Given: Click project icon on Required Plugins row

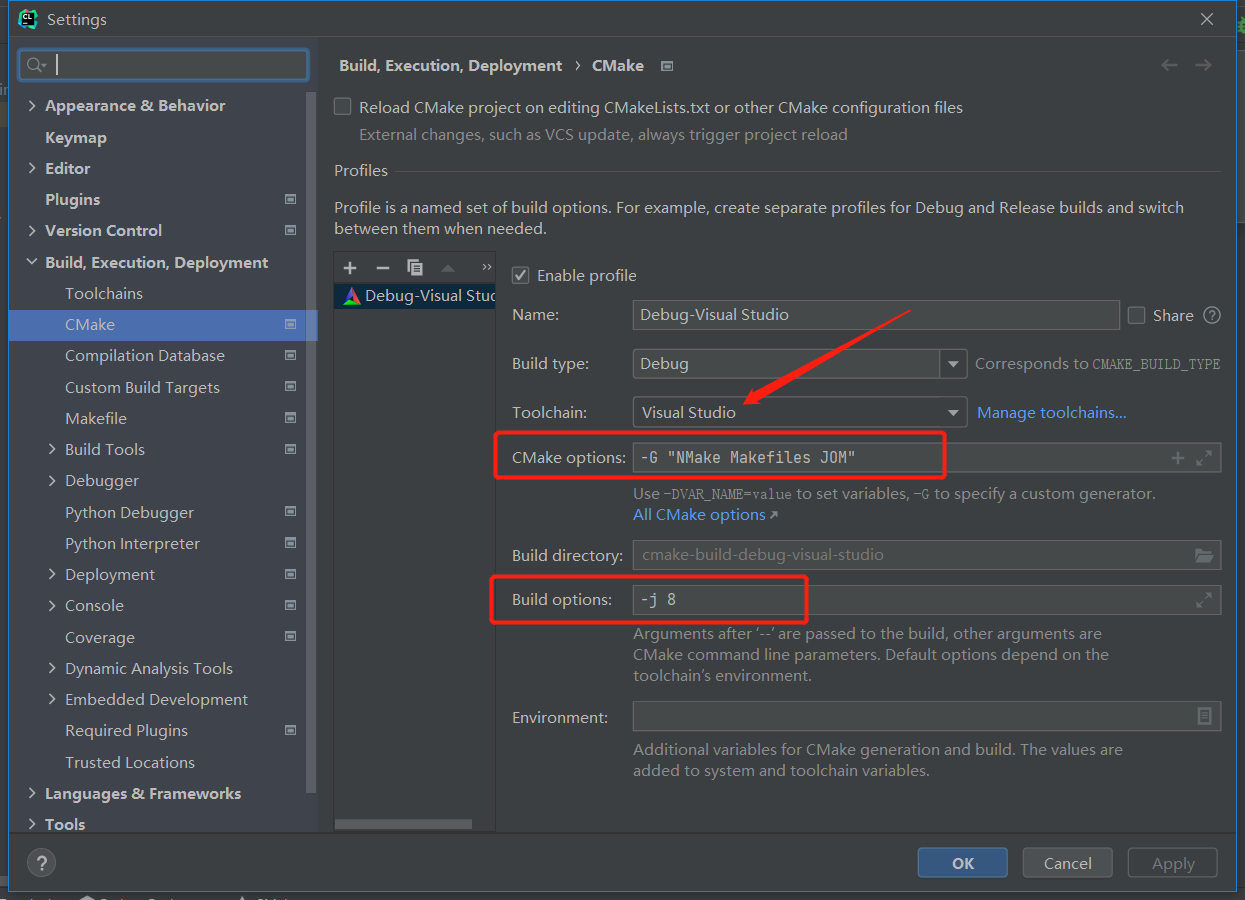Looking at the screenshot, I should pos(290,730).
